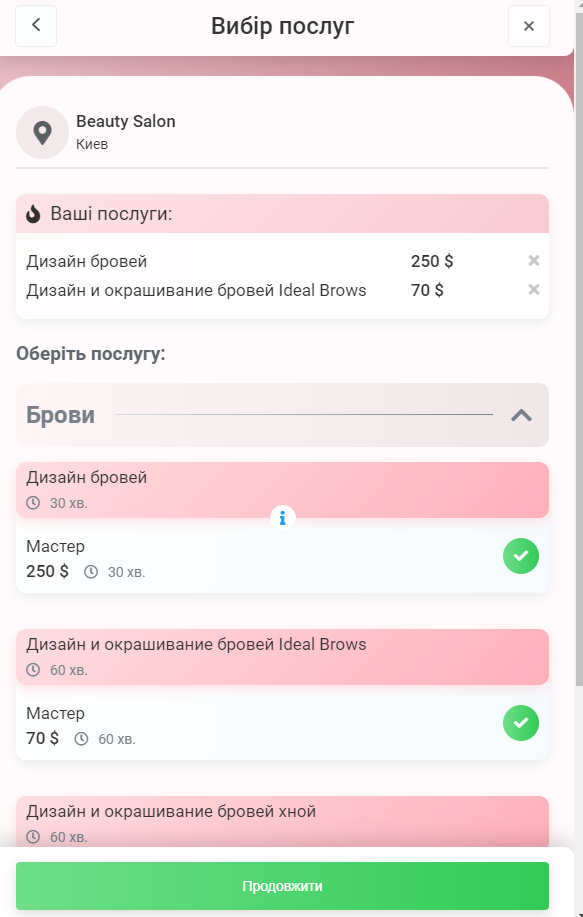Uncheck Мастер option for Дизайн бровей
This screenshot has width=583, height=917.
click(x=520, y=556)
